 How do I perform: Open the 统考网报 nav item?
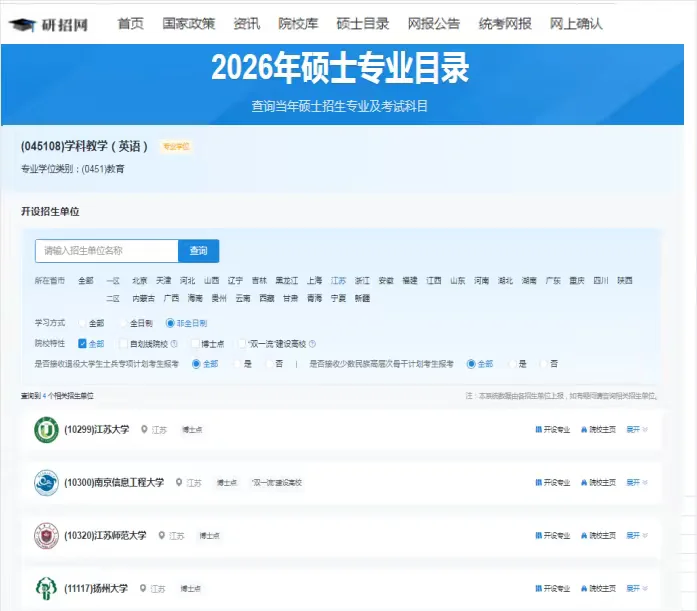[x=505, y=24]
